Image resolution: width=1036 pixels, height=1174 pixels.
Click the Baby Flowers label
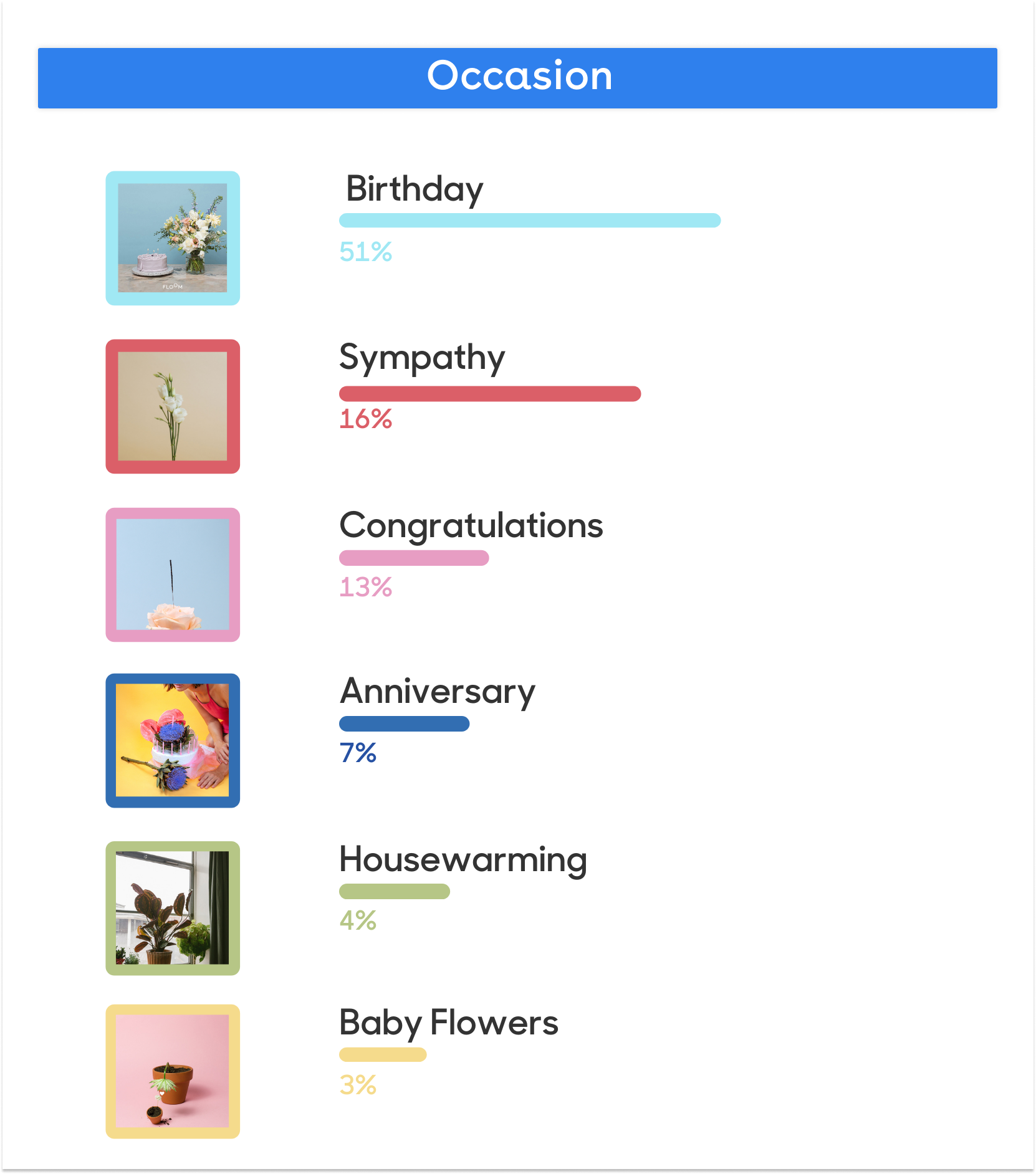(449, 1023)
